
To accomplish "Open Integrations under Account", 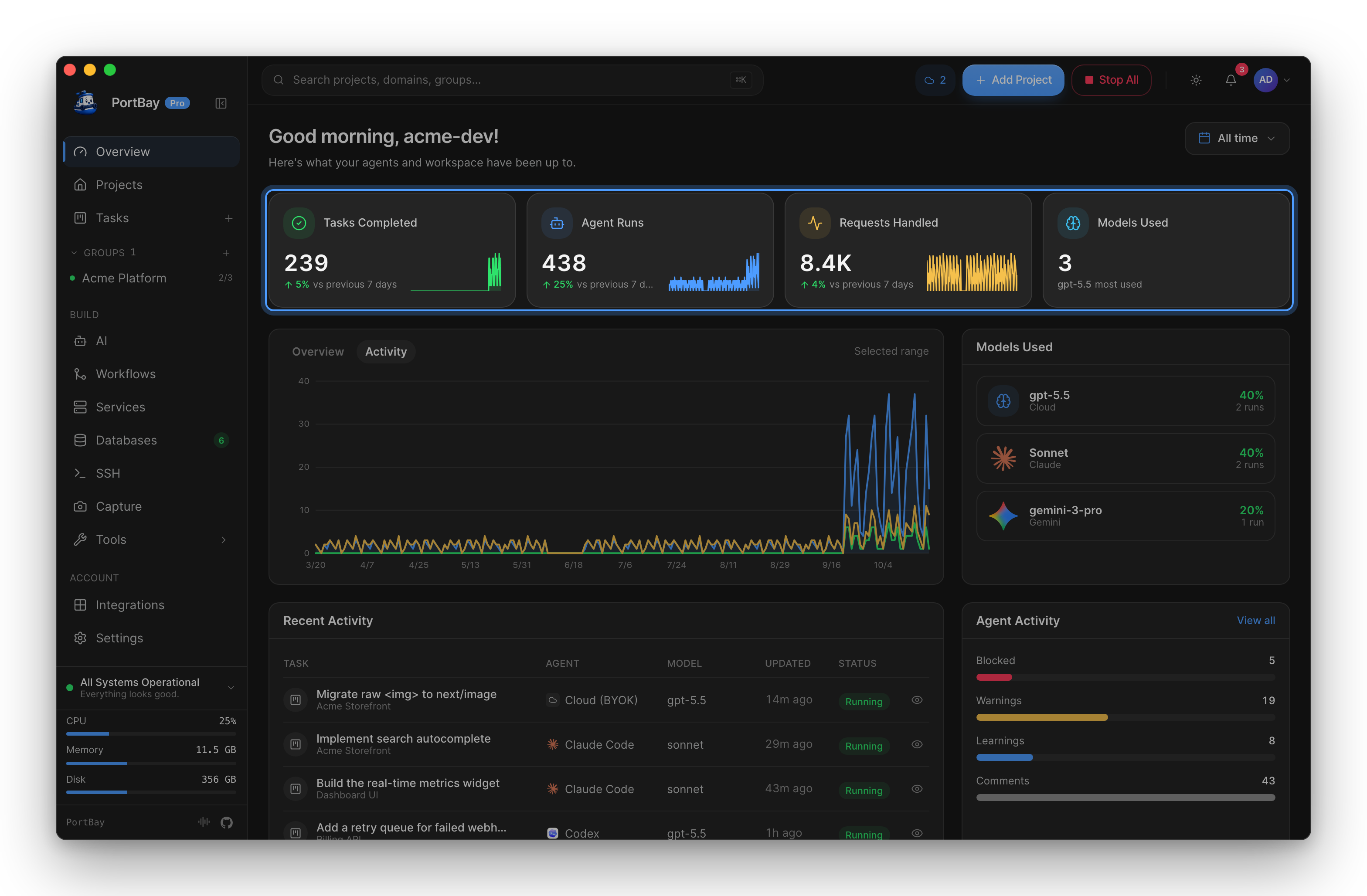I will click(151, 605).
